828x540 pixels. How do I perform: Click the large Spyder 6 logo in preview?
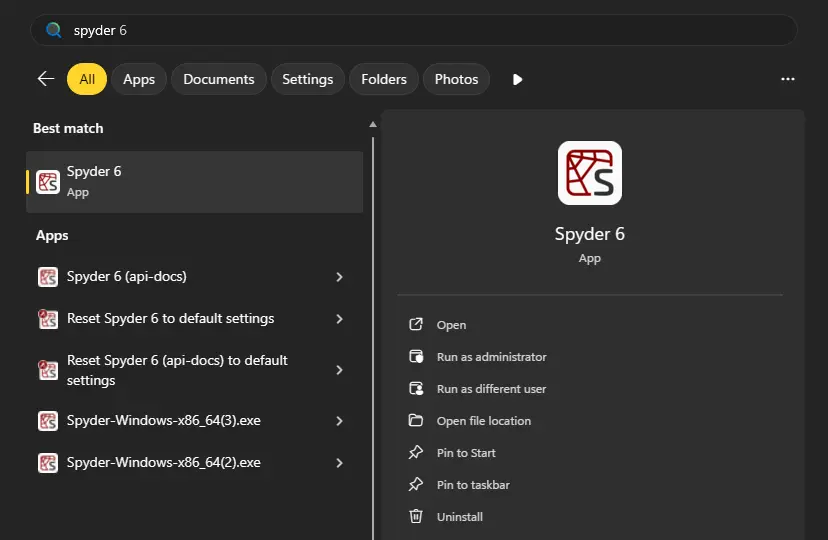pyautogui.click(x=590, y=173)
